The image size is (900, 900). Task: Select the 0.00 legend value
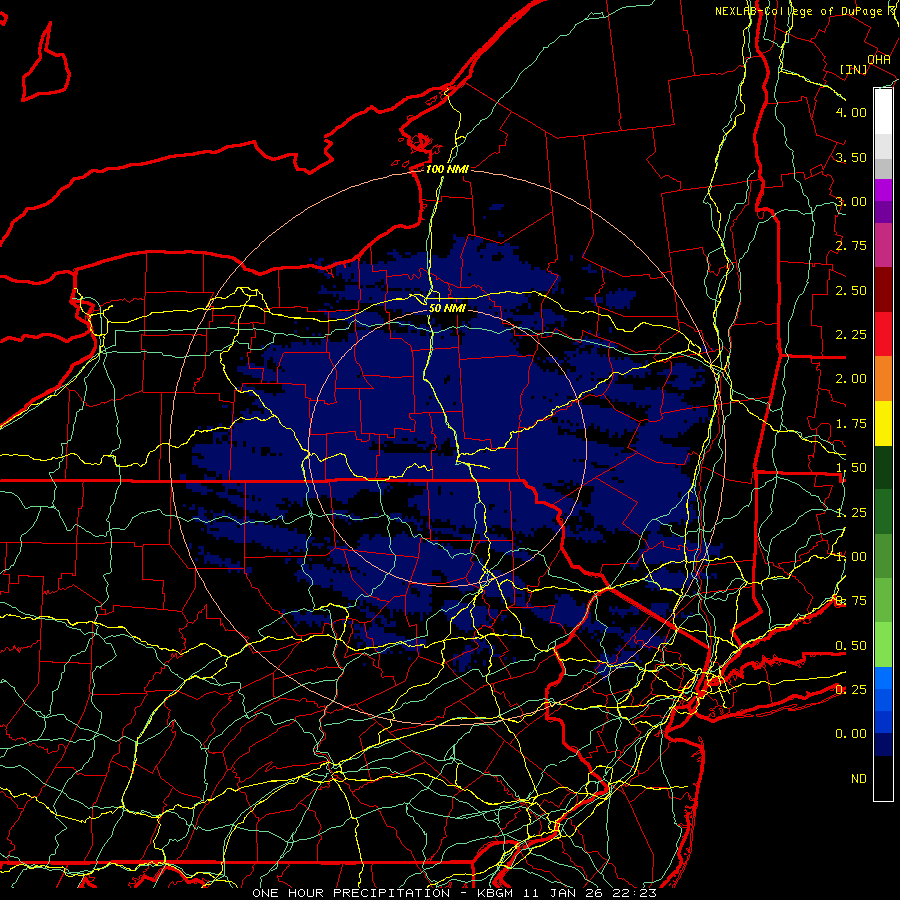[851, 734]
